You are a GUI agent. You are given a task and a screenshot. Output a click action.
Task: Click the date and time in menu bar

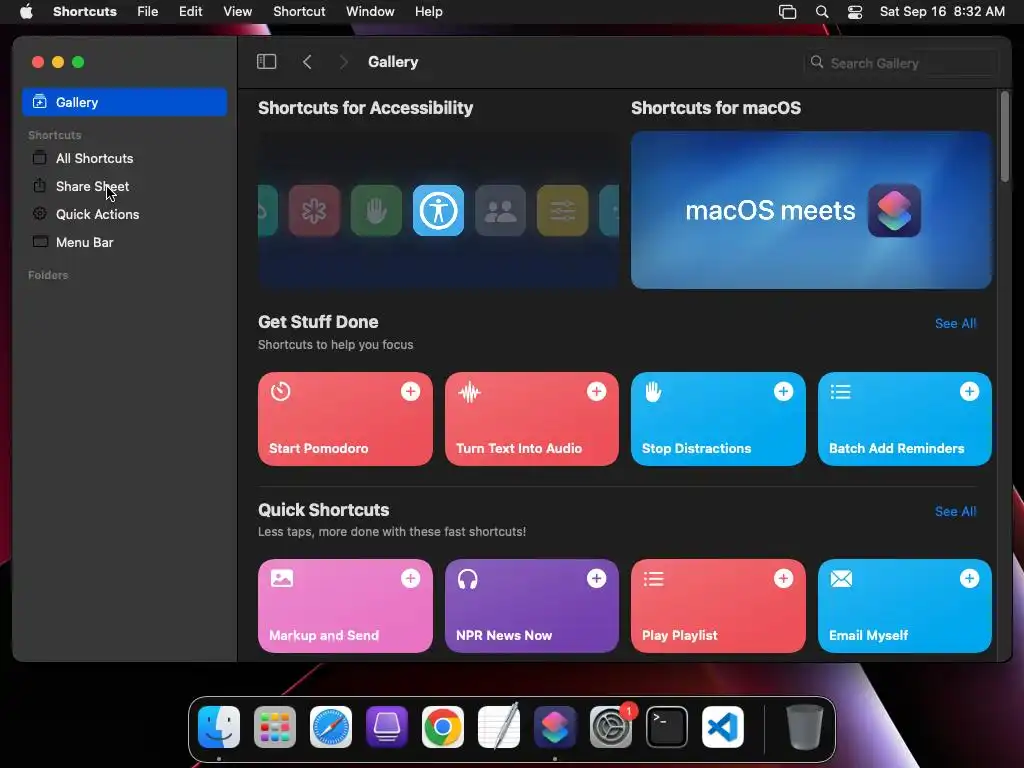coord(942,12)
